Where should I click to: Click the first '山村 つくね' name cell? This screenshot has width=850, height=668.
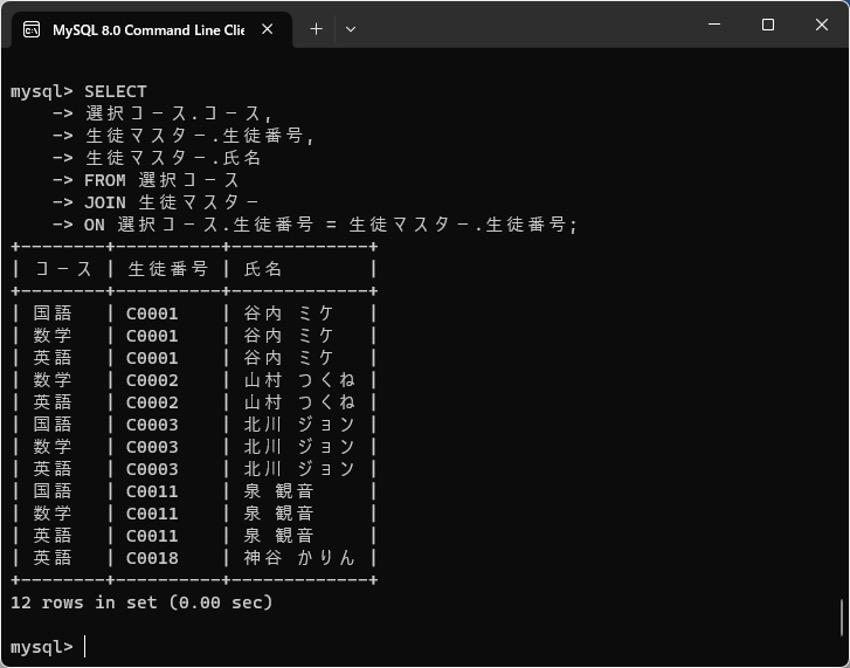click(x=299, y=380)
